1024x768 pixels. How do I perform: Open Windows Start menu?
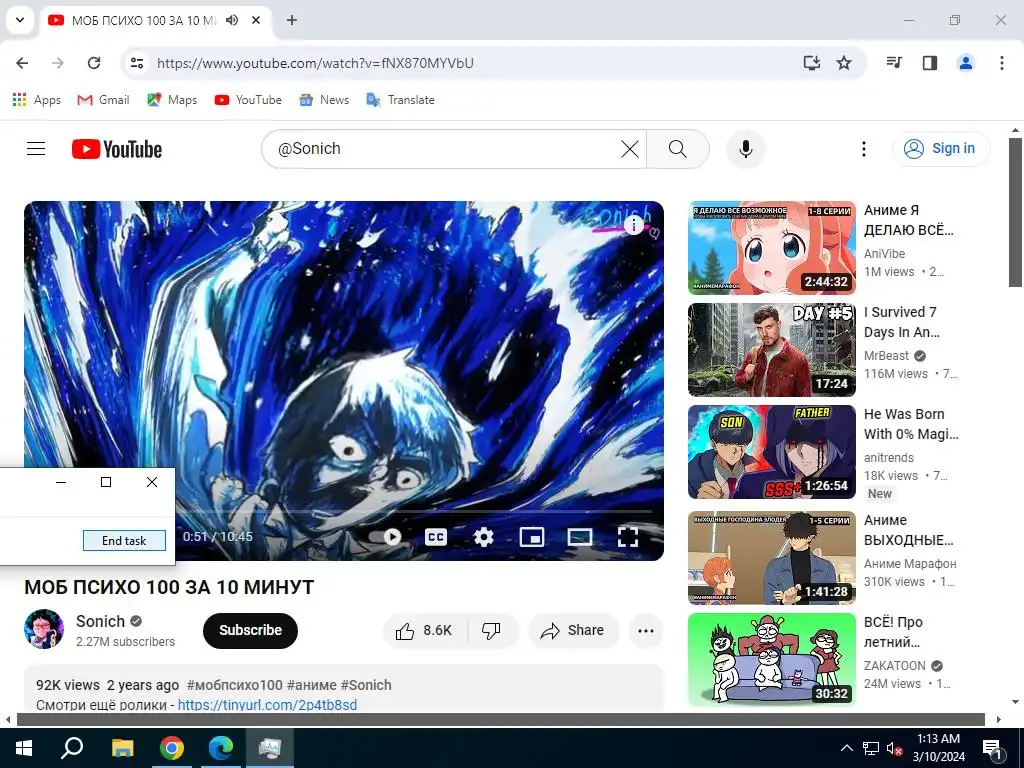pos(24,747)
